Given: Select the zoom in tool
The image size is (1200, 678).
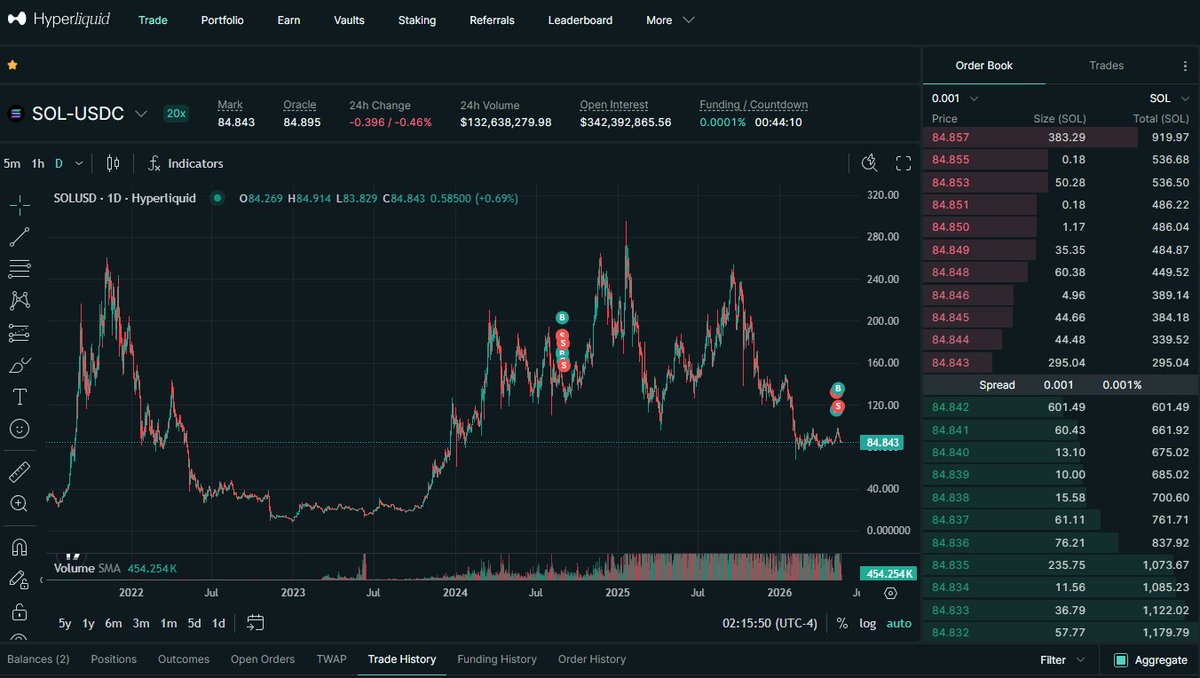Looking at the screenshot, I should click(x=19, y=504).
